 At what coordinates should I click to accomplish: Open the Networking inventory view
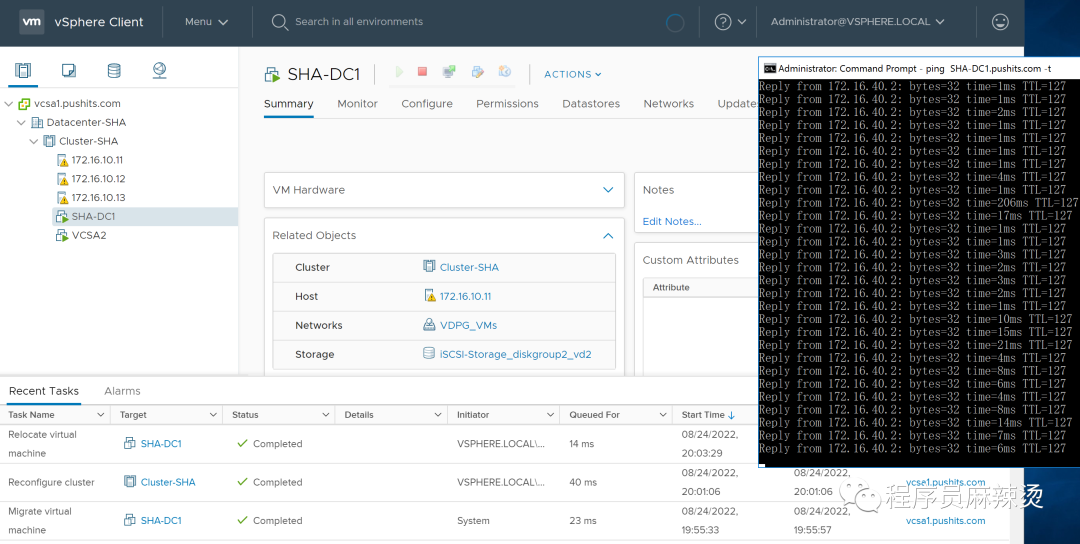pyautogui.click(x=159, y=70)
